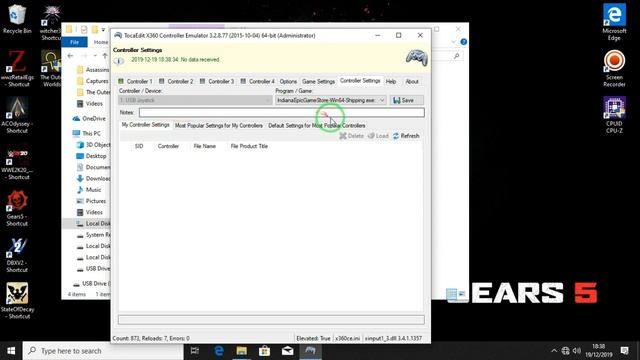This screenshot has height=360, width=640.
Task: Open Pictures in File Explorer sidebar
Action: point(91,201)
